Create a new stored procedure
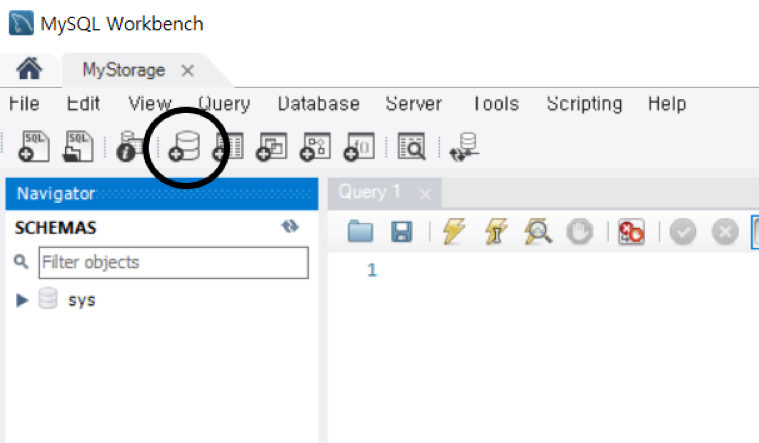Image resolution: width=759 pixels, height=443 pixels. [x=315, y=146]
